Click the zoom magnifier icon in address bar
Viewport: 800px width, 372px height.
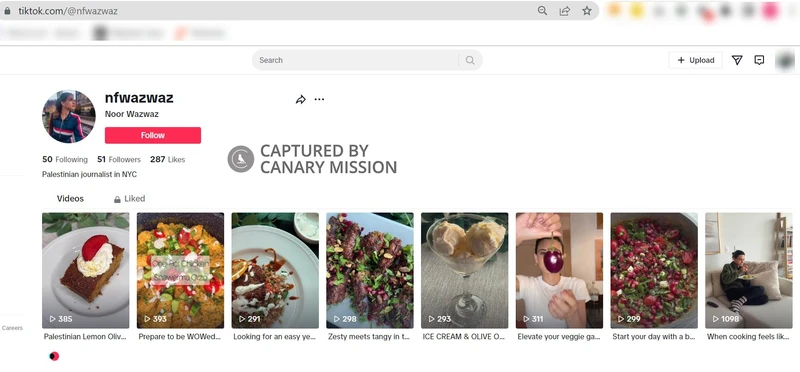[x=542, y=11]
